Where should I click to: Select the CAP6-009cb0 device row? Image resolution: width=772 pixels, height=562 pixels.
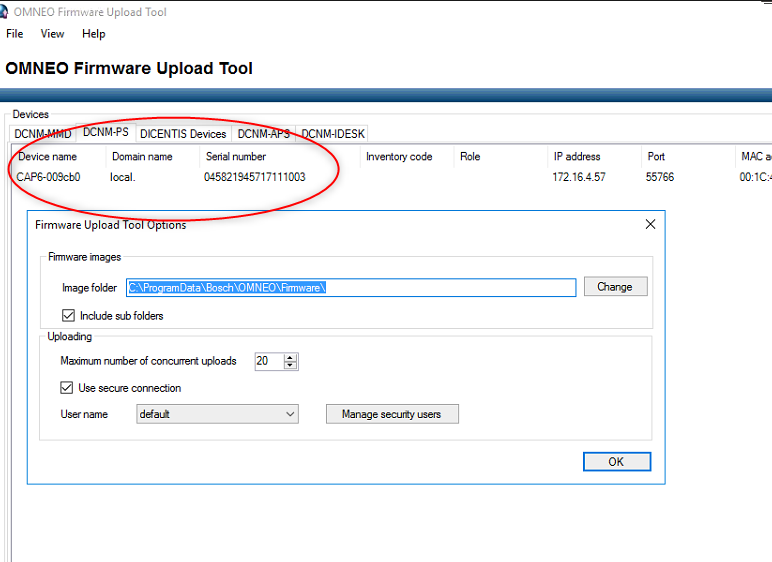pos(48,177)
